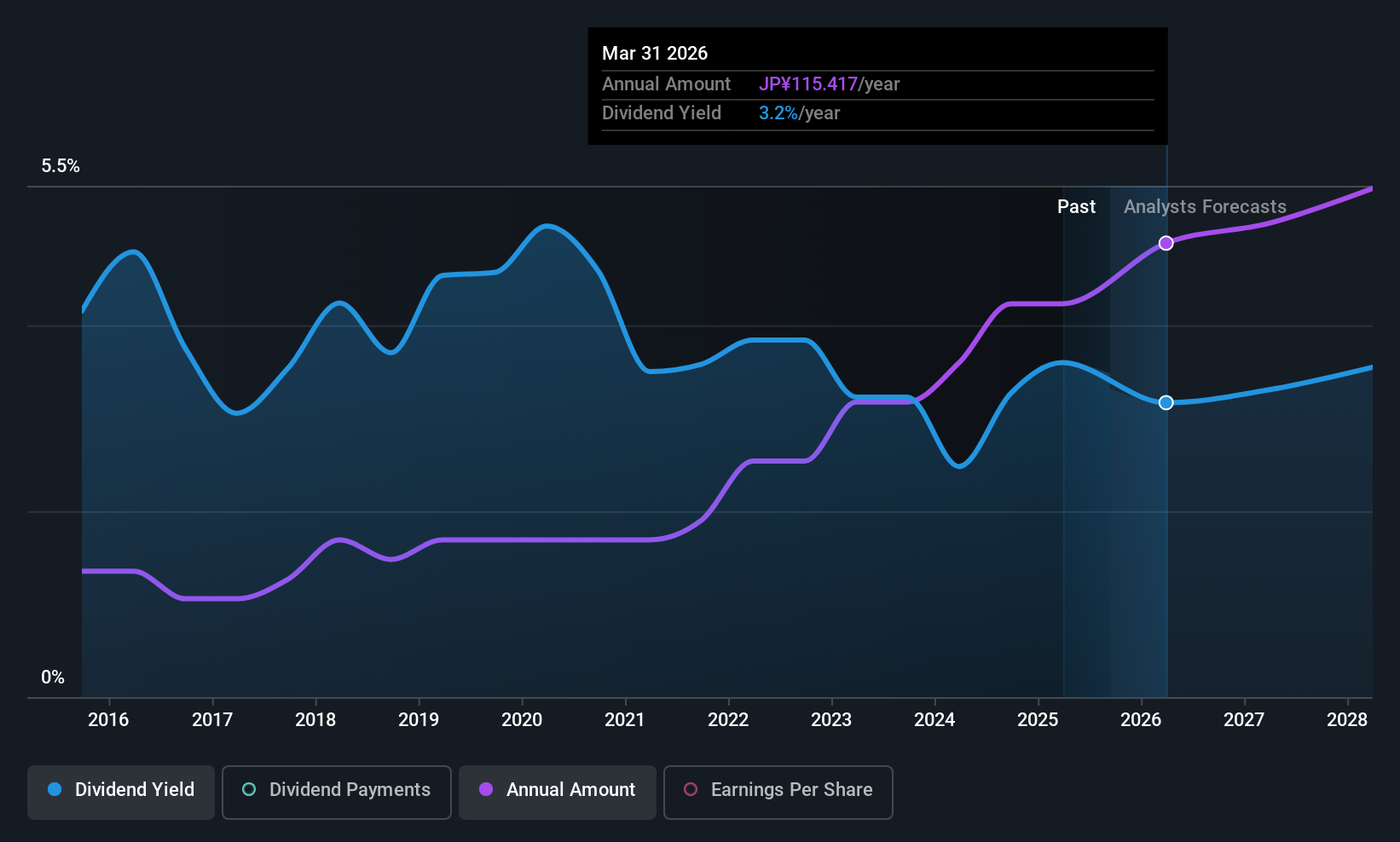The height and width of the screenshot is (842, 1400).
Task: Enable the Earnings Per Share series
Action: [778, 792]
